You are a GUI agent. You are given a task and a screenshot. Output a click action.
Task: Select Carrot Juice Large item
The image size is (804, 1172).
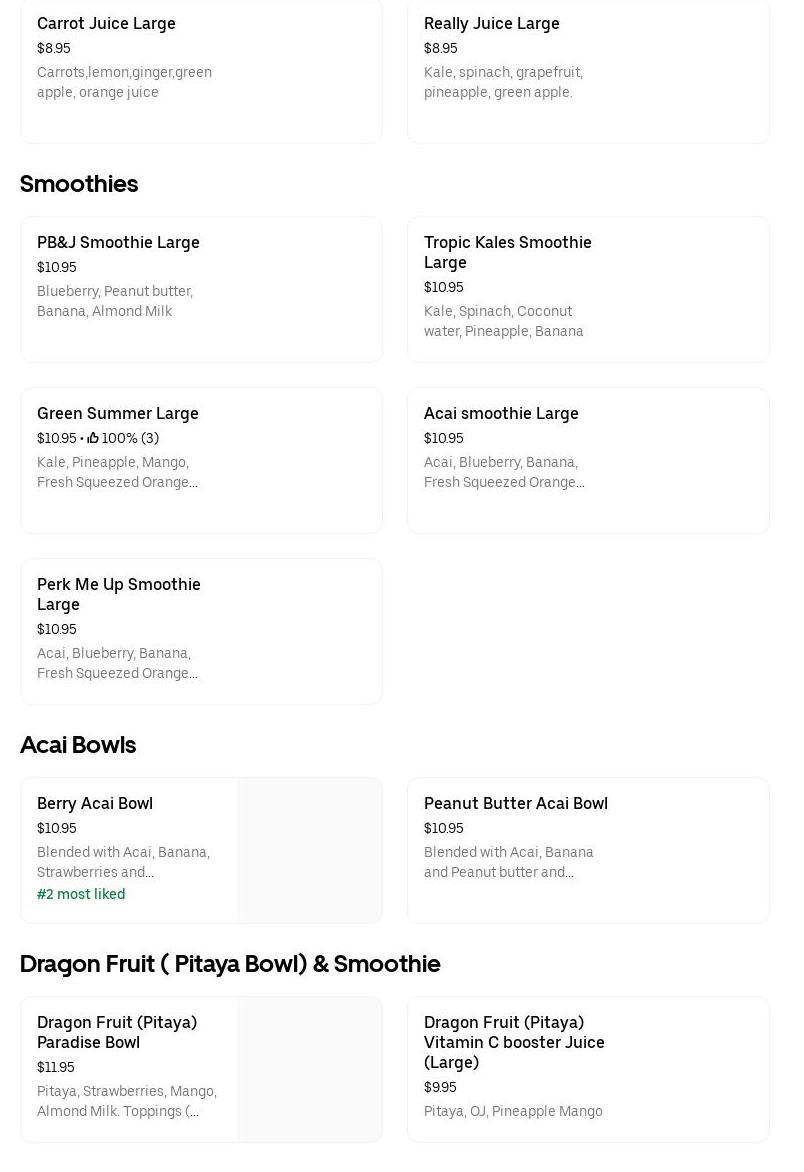tap(106, 23)
